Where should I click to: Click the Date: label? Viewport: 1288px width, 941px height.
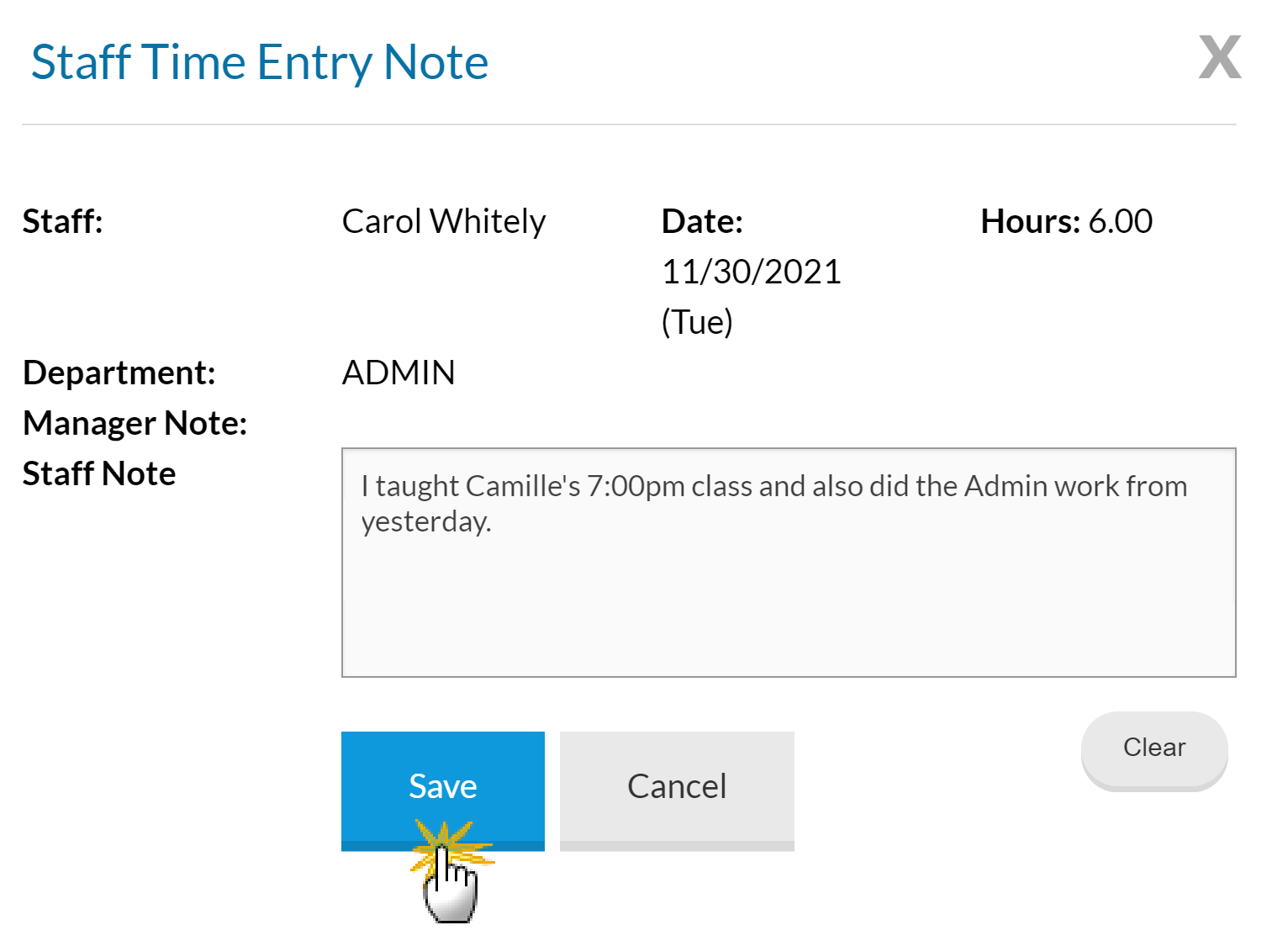pos(702,222)
